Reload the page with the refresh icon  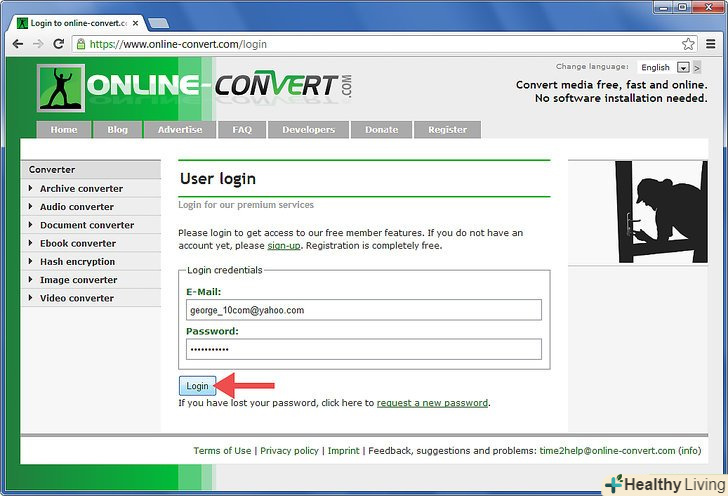click(x=58, y=44)
